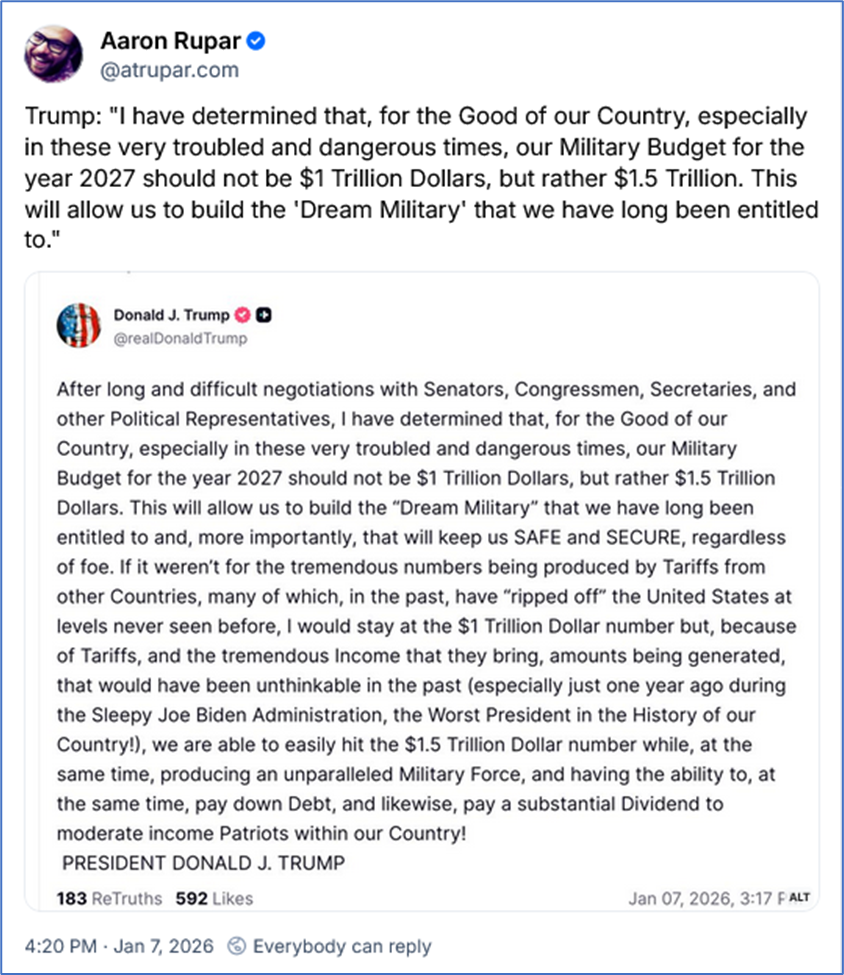Viewport: 844px width, 975px height.
Task: Click the black square badge after Trump's name
Action: point(264,315)
